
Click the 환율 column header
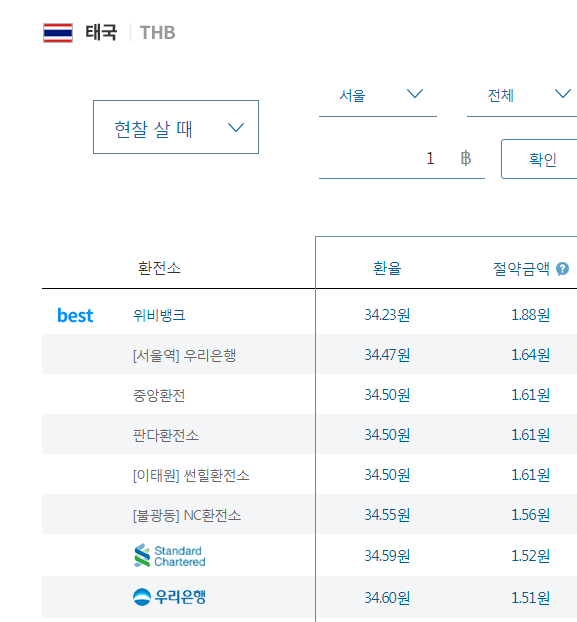point(387,269)
